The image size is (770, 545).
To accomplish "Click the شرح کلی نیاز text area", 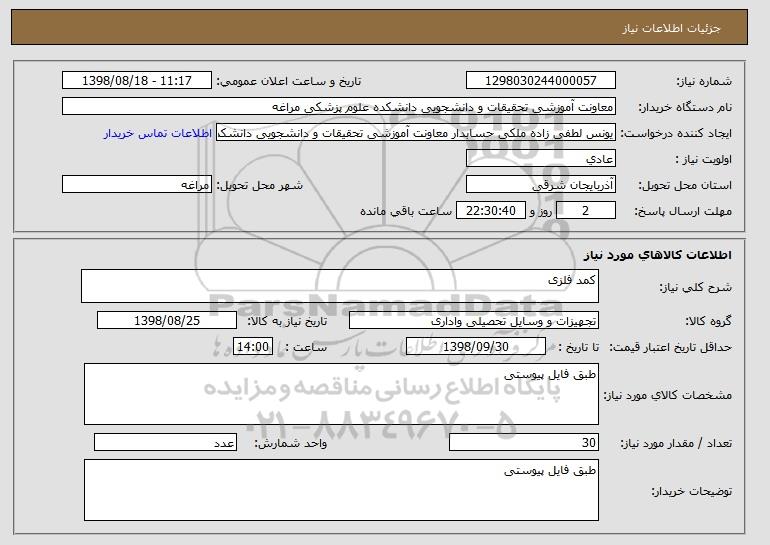I will click(340, 286).
